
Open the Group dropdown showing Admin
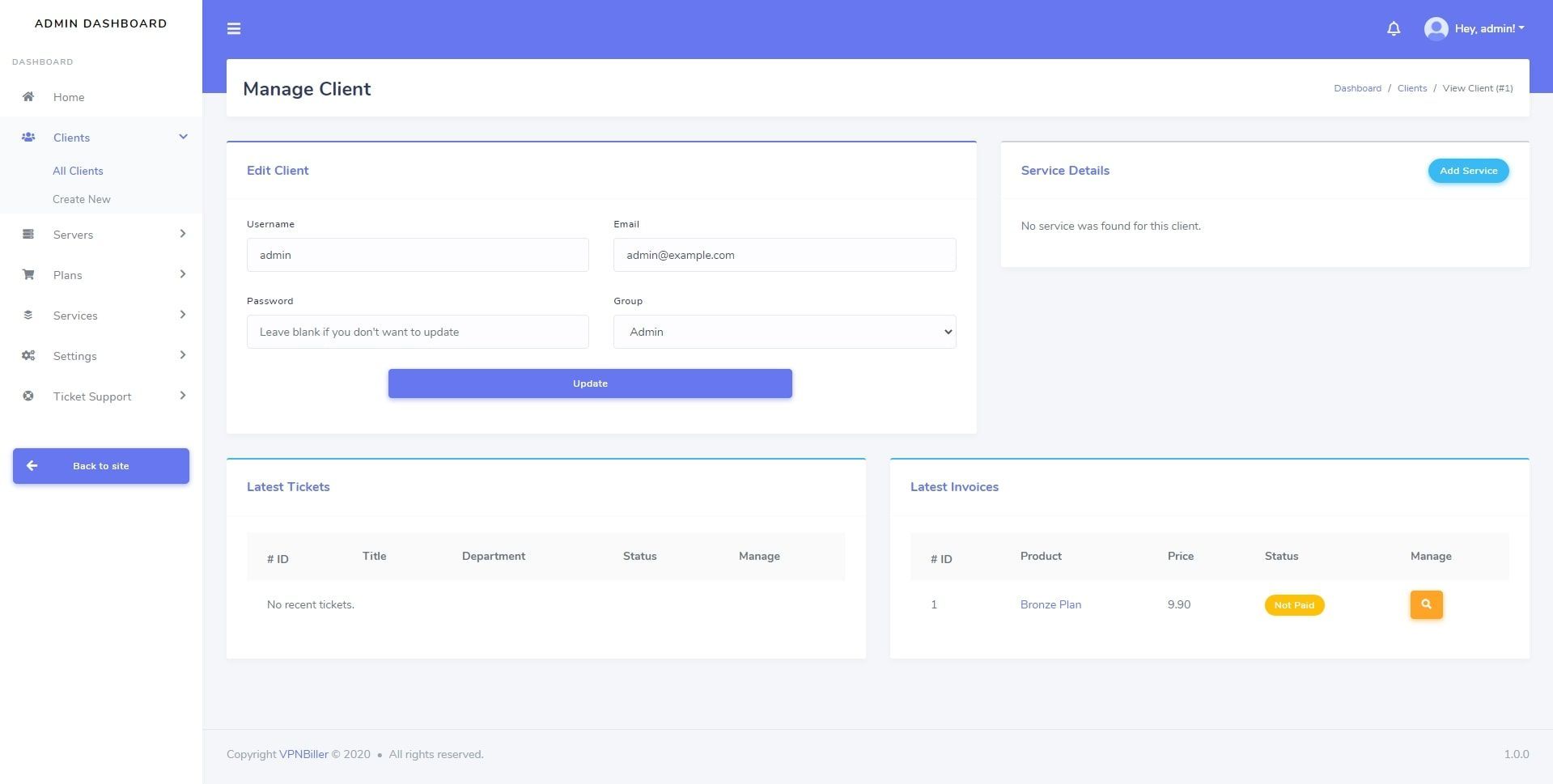pos(784,332)
